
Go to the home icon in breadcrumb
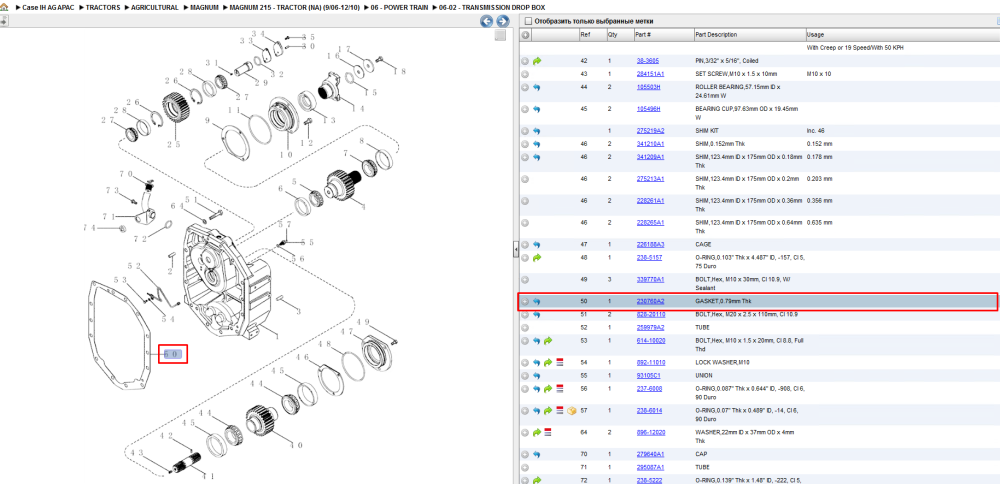[x=4, y=7]
